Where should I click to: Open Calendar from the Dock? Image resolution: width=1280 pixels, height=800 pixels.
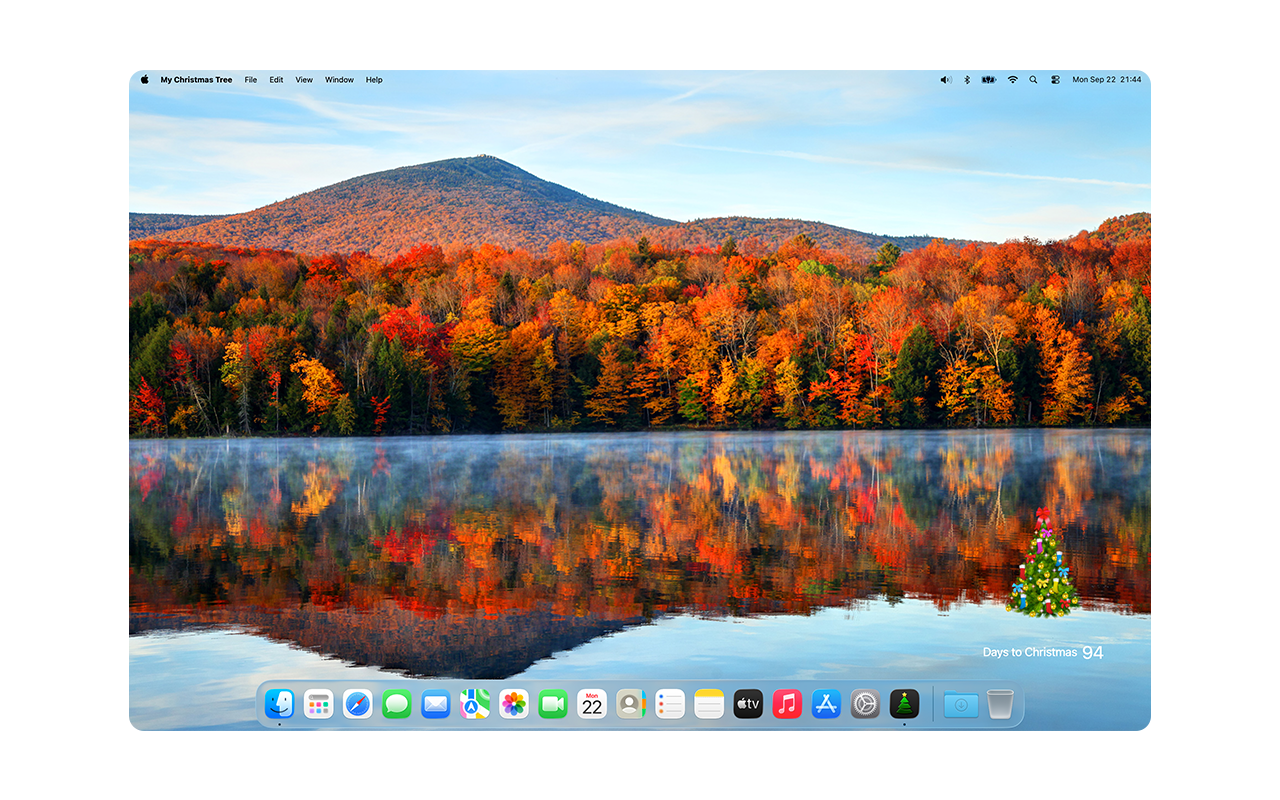click(x=592, y=704)
